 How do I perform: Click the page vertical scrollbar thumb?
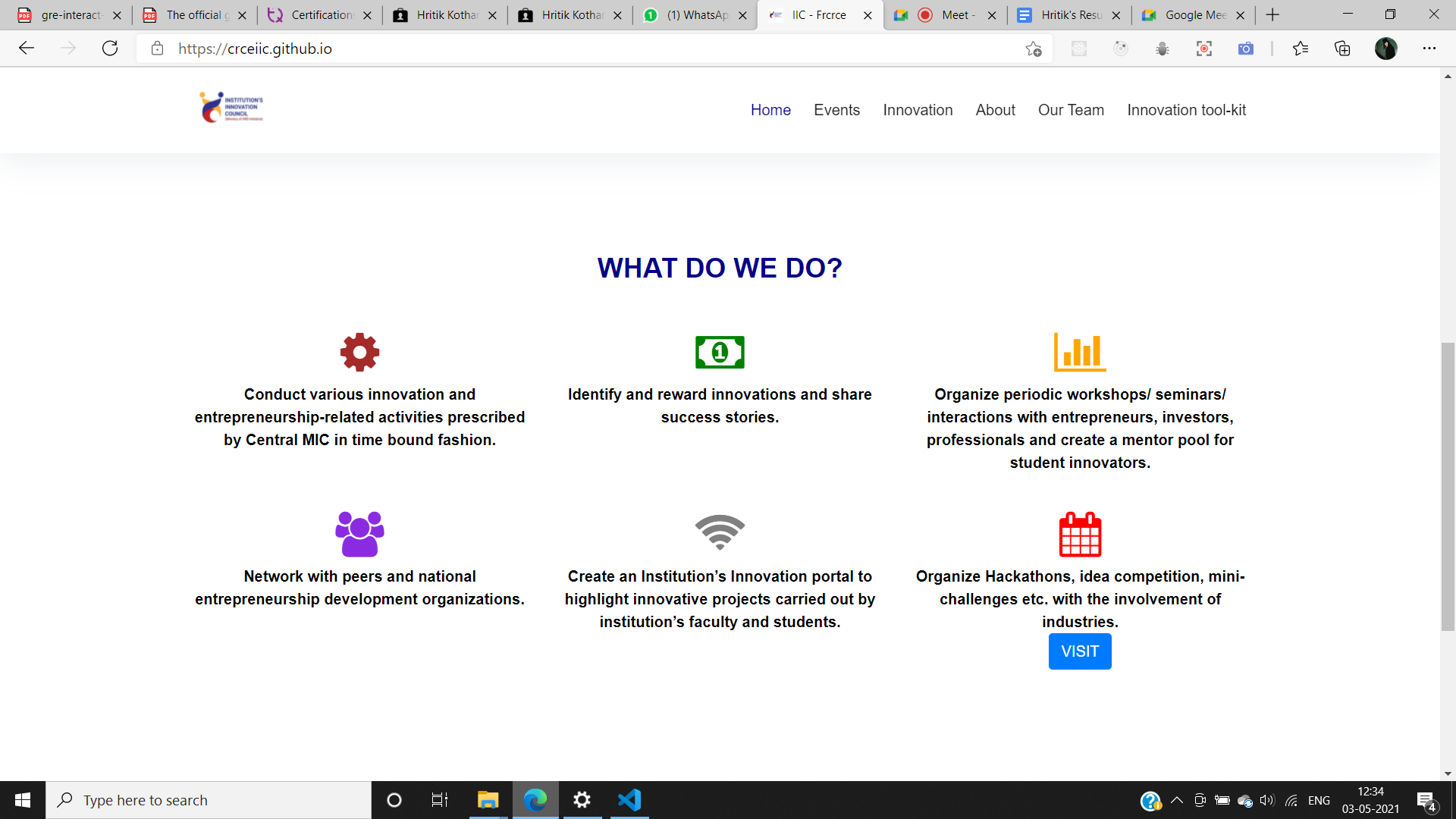tap(1448, 487)
